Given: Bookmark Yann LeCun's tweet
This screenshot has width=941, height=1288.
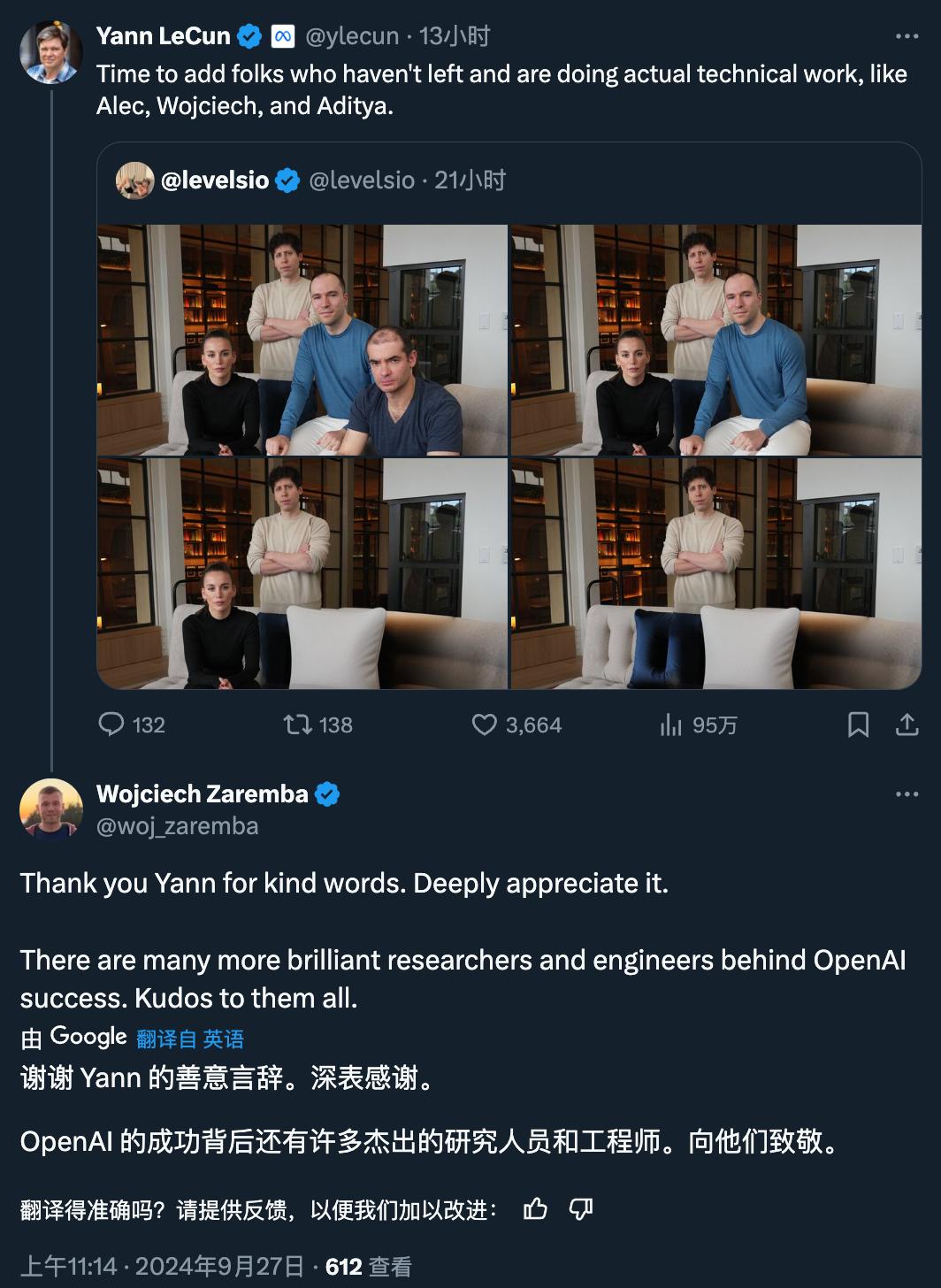Looking at the screenshot, I should (x=858, y=725).
